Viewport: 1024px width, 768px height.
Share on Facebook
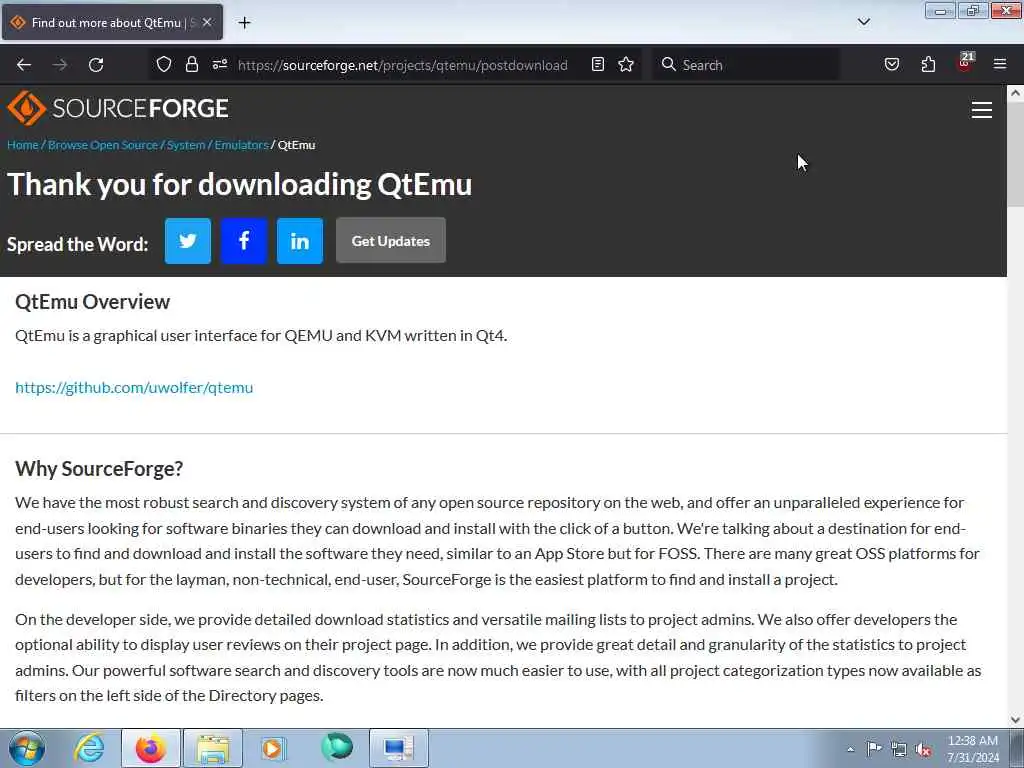[x=244, y=241]
